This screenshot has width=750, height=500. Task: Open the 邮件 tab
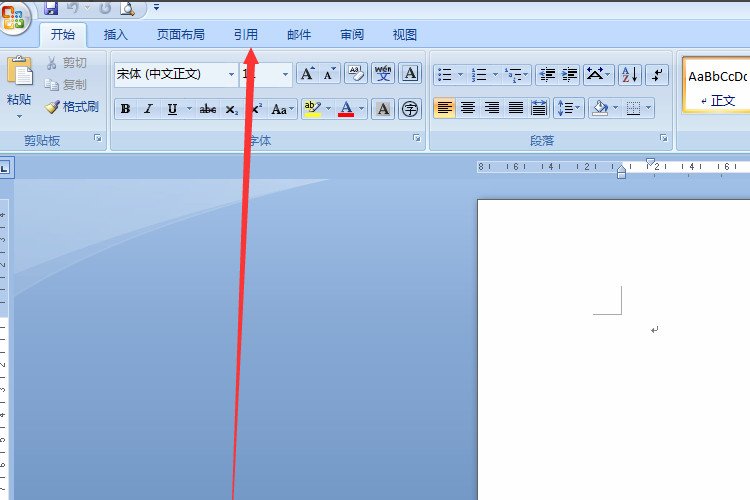tap(299, 34)
